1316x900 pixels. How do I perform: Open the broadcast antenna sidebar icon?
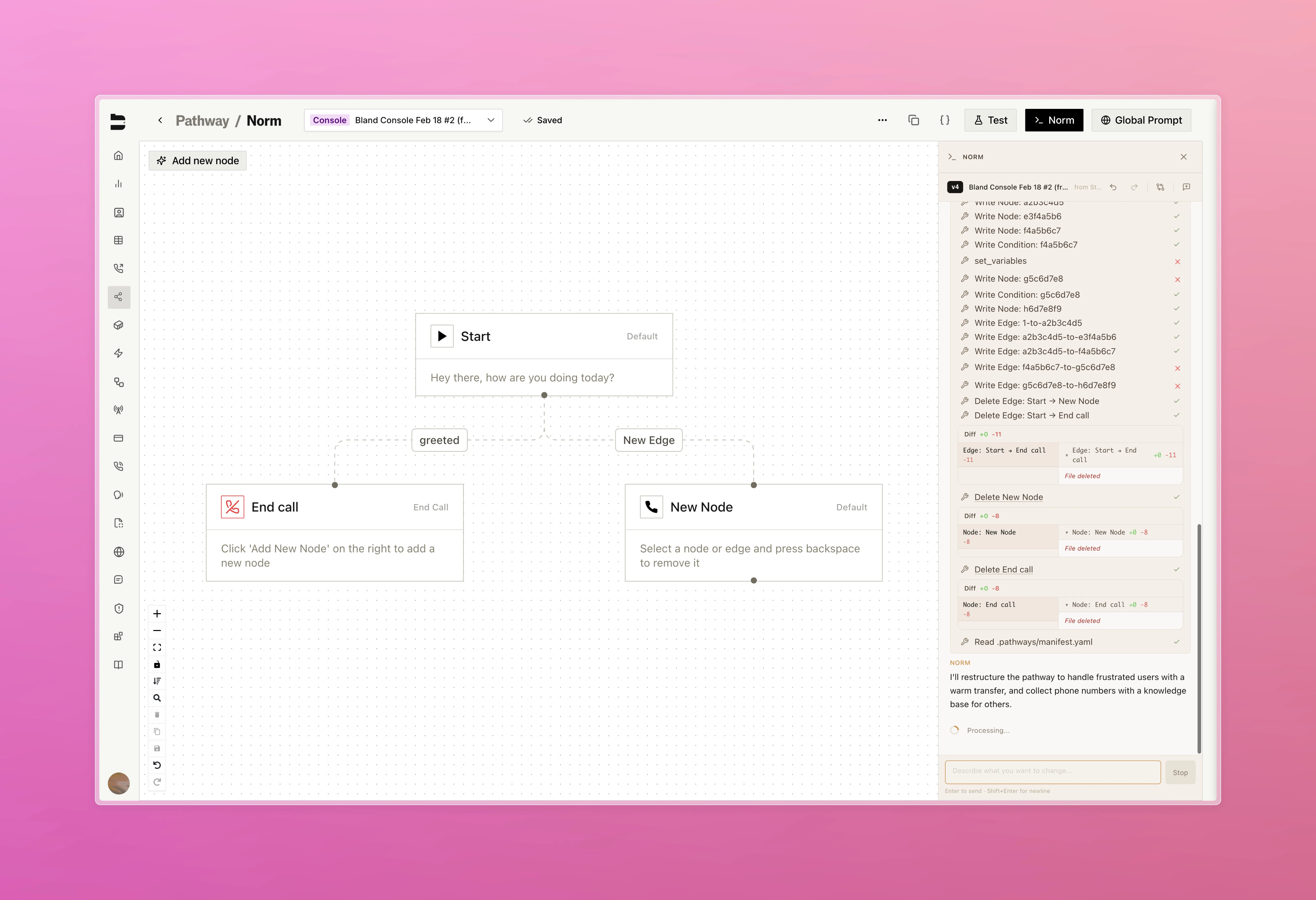[118, 410]
